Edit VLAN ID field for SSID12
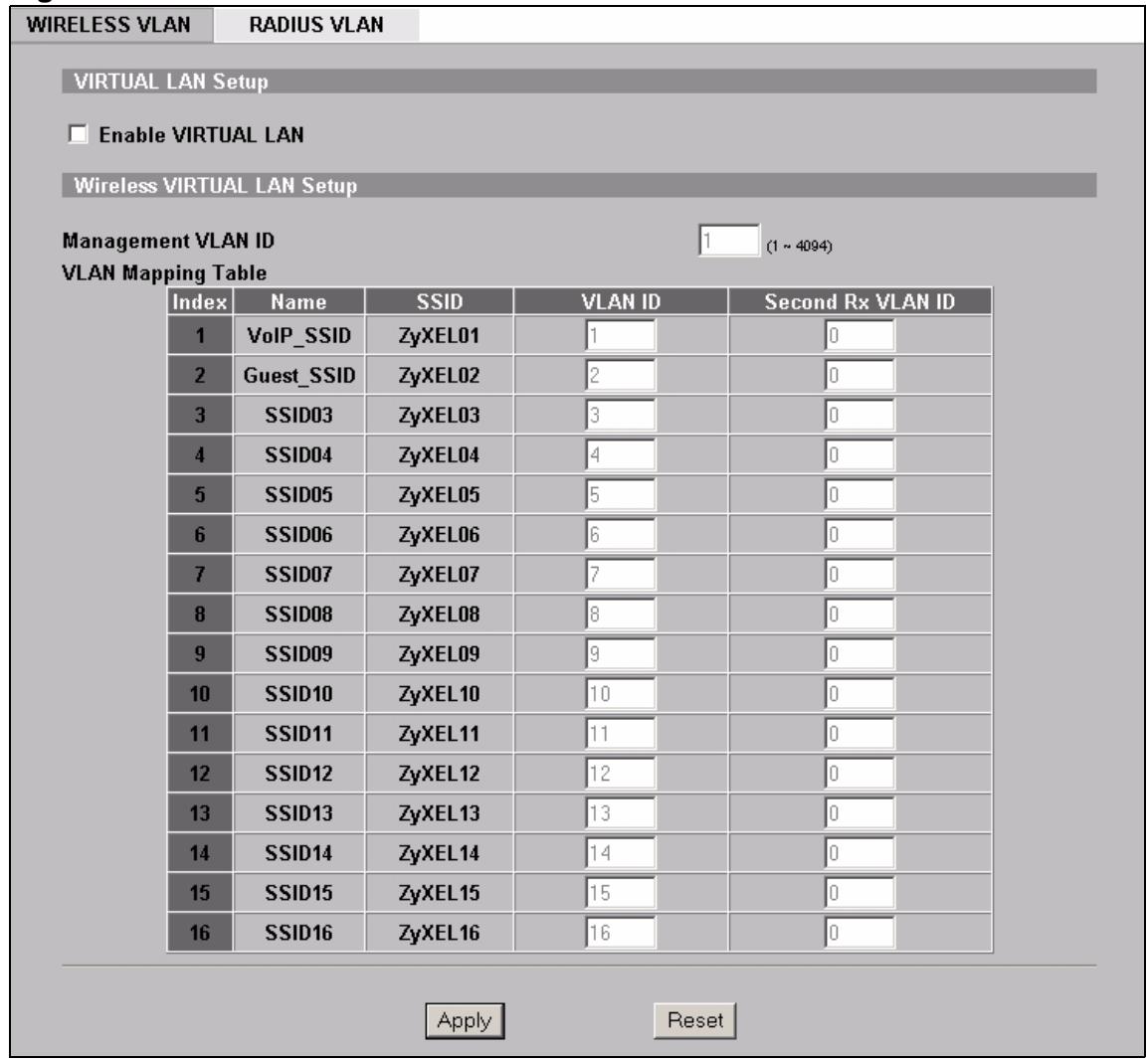The width and height of the screenshot is (1148, 1061). coord(620,774)
